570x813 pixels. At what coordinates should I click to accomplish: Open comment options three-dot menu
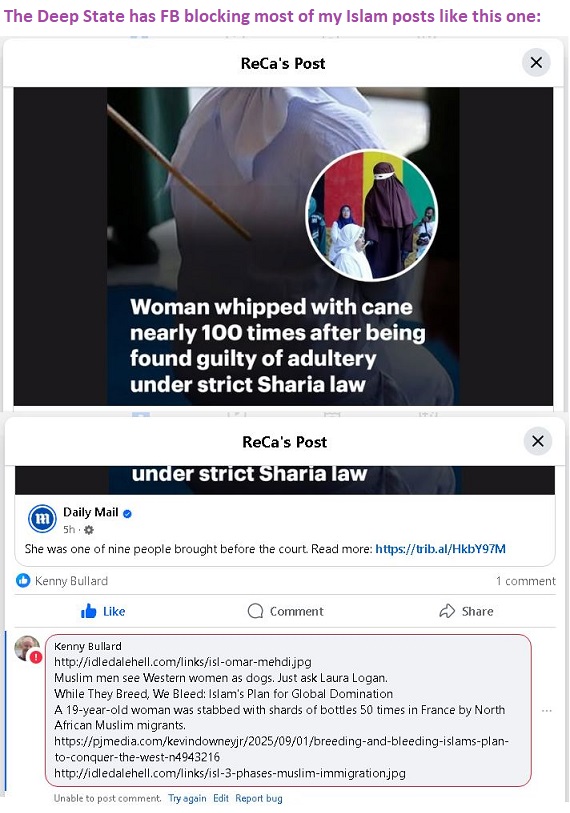[546, 710]
